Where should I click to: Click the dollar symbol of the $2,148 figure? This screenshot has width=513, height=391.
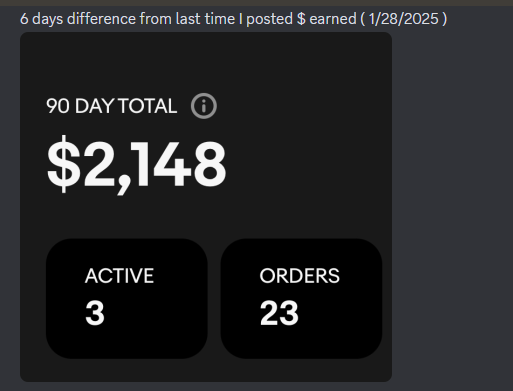(x=64, y=164)
